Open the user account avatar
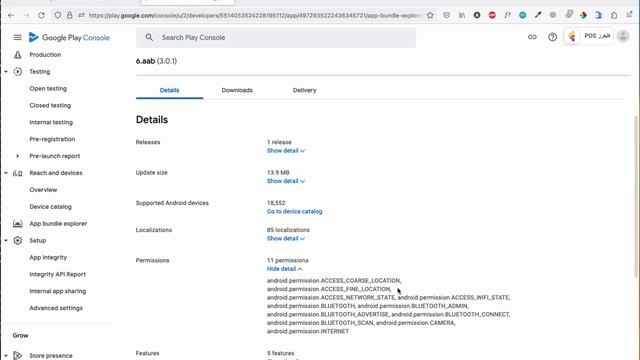 (623, 36)
